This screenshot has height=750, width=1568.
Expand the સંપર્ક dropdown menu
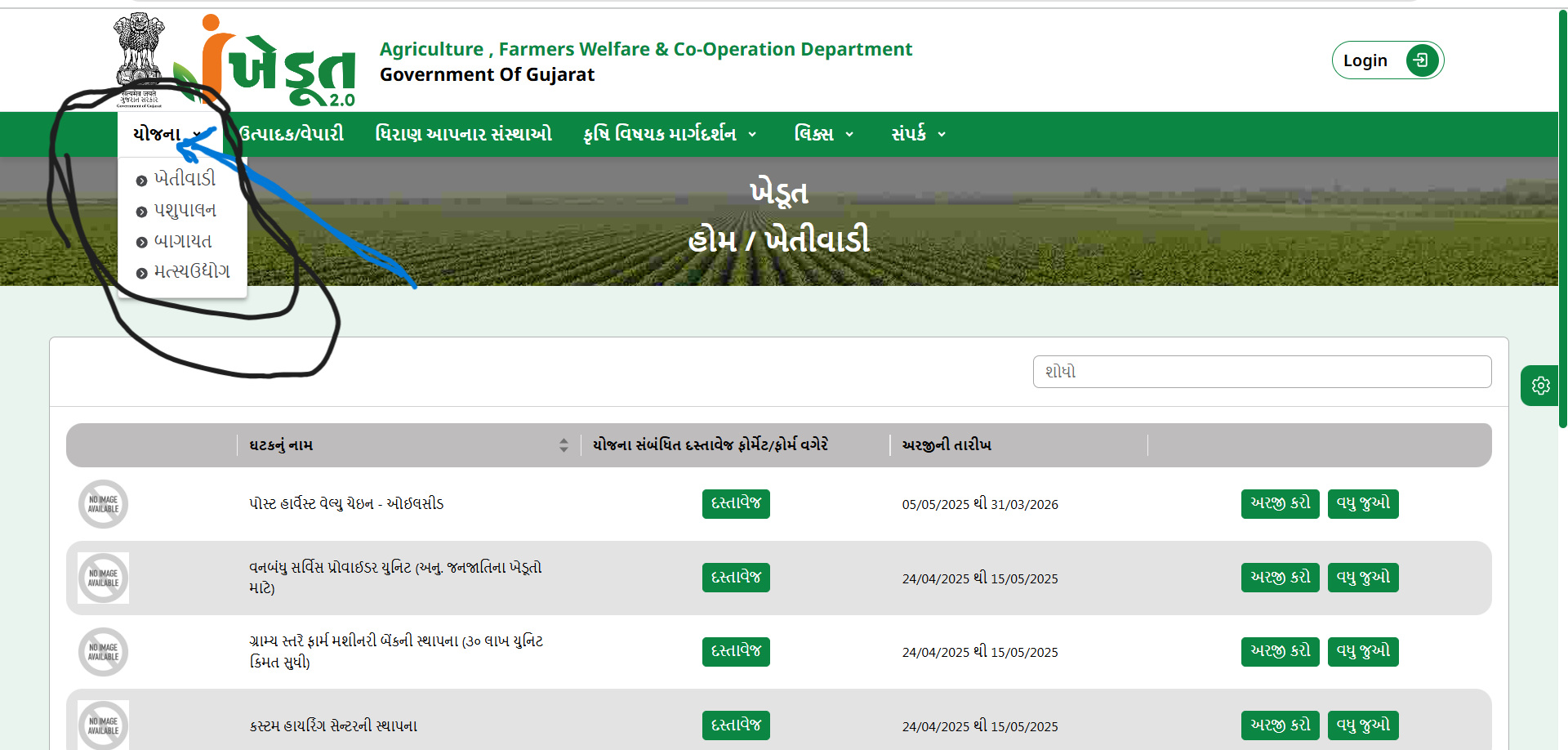pos(918,134)
